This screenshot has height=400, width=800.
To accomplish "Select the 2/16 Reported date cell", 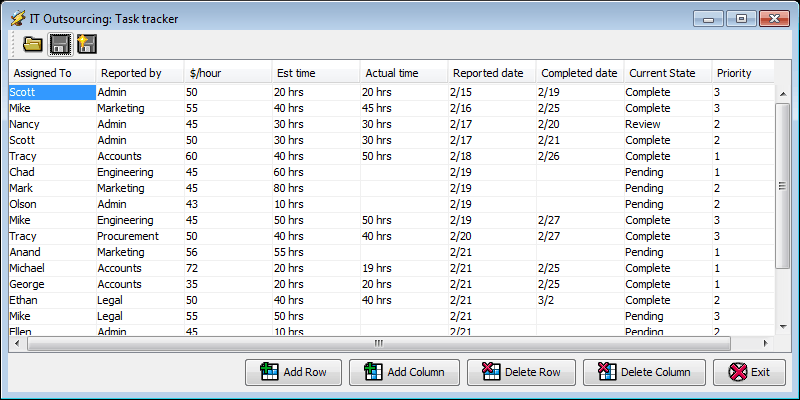I will (492, 108).
